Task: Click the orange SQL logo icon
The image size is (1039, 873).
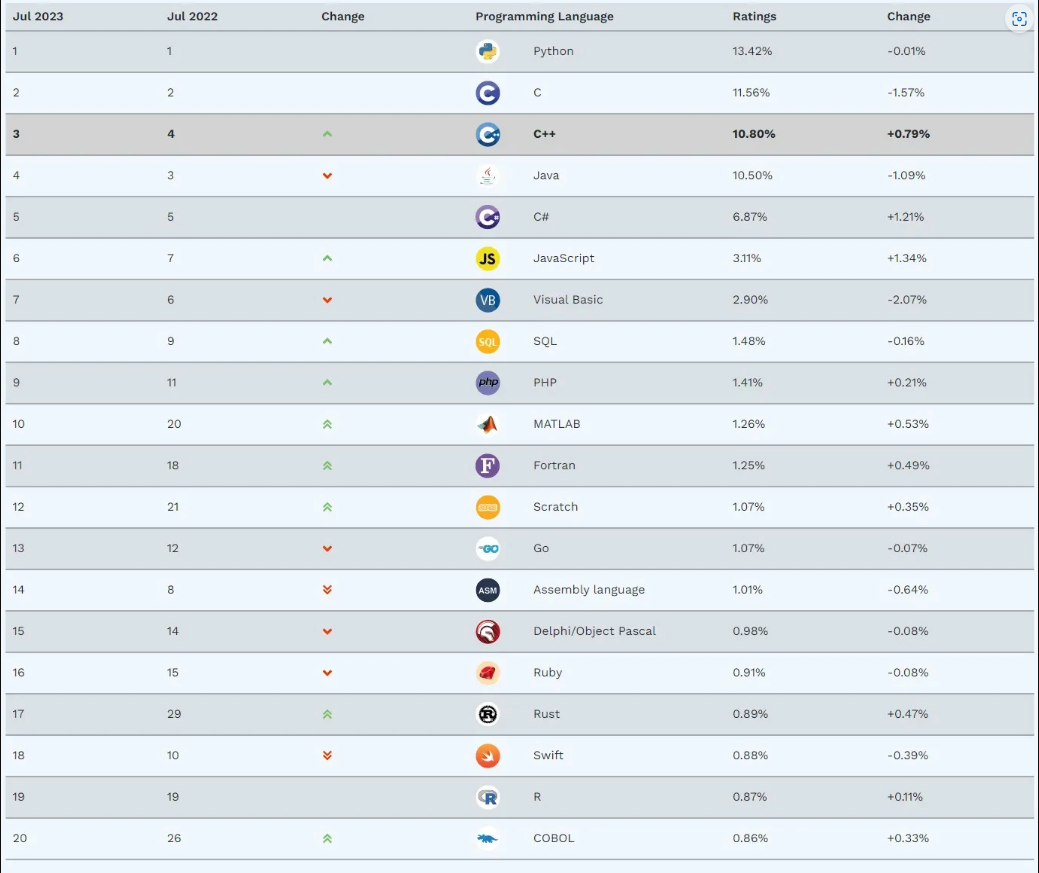Action: point(487,341)
